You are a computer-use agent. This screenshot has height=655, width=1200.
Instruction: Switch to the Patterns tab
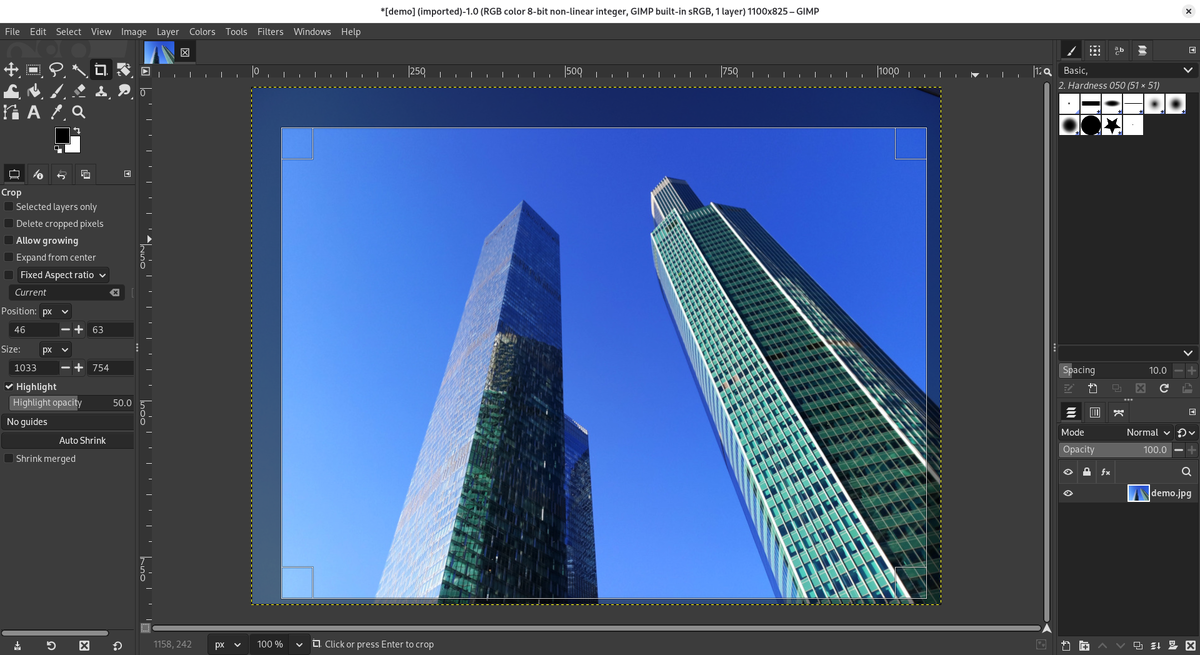pyautogui.click(x=1095, y=50)
